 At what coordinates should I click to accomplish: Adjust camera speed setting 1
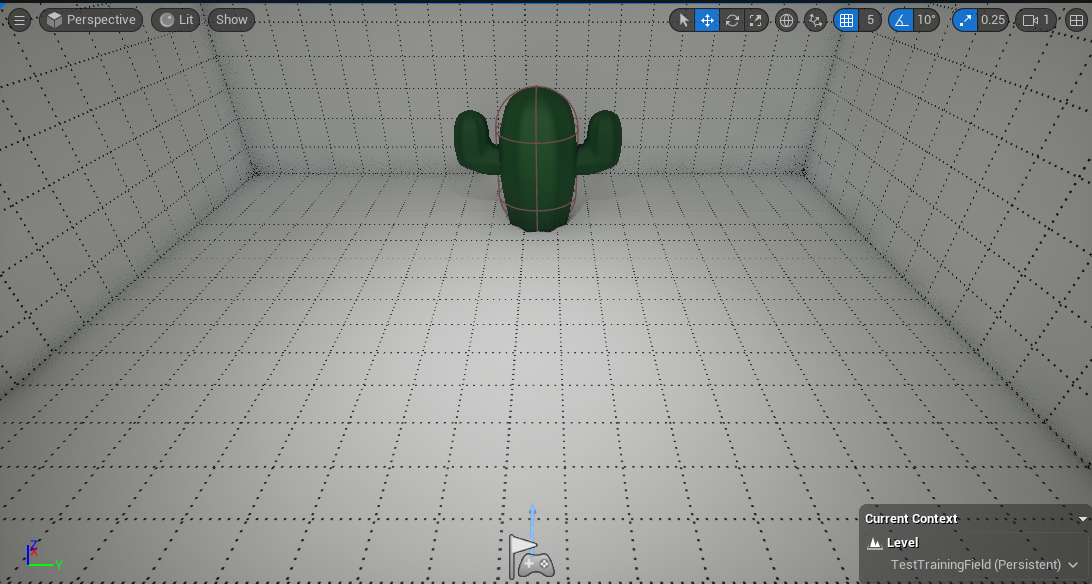point(1036,20)
